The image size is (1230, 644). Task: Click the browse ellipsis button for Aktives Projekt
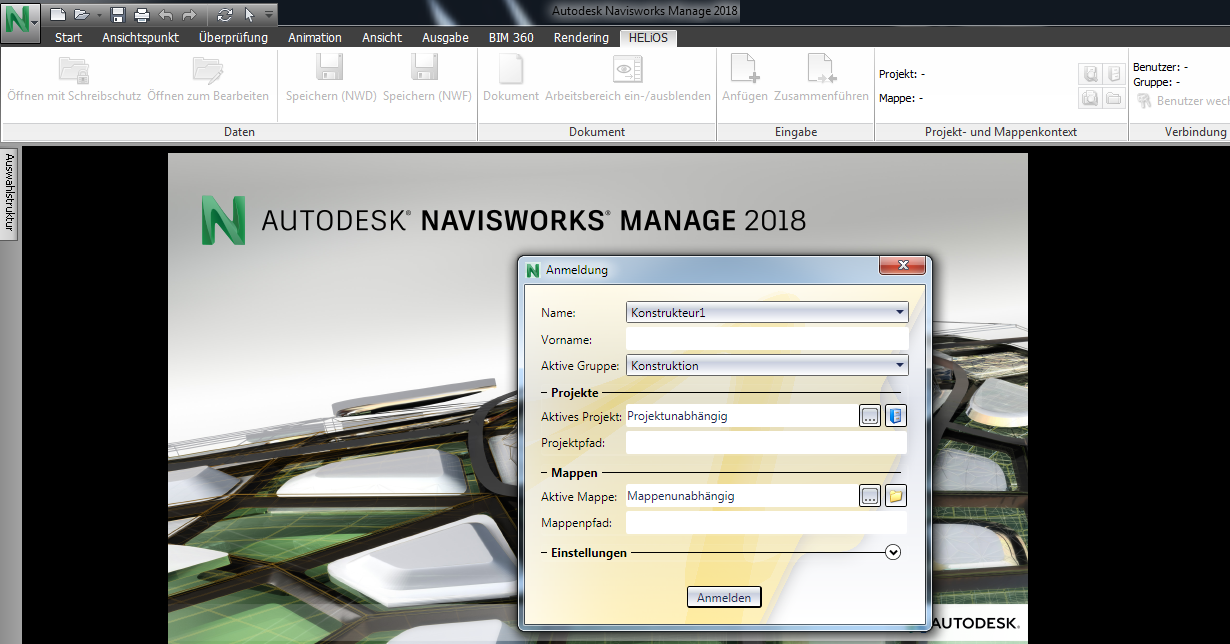(x=870, y=416)
